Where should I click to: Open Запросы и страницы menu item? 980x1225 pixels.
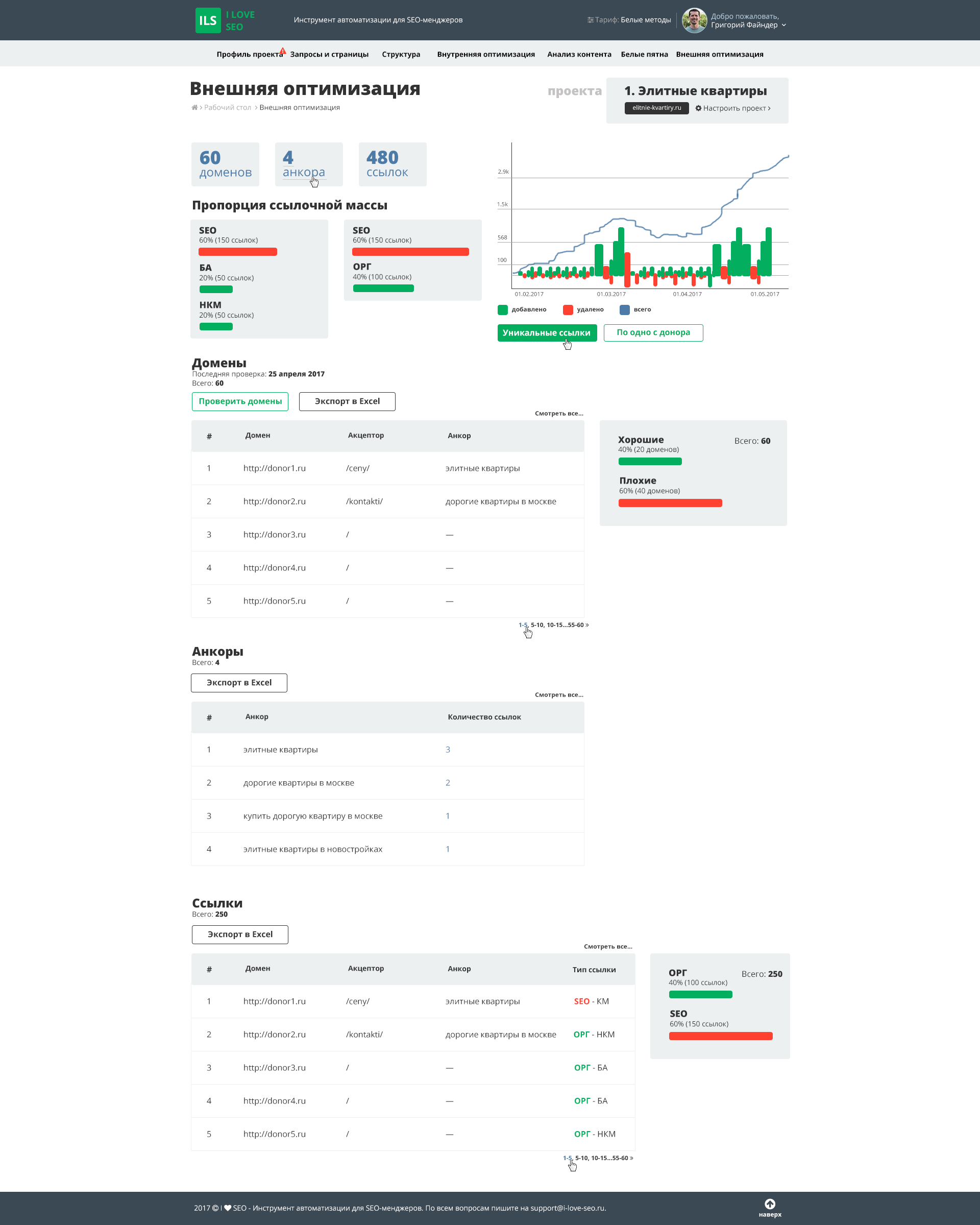[329, 55]
